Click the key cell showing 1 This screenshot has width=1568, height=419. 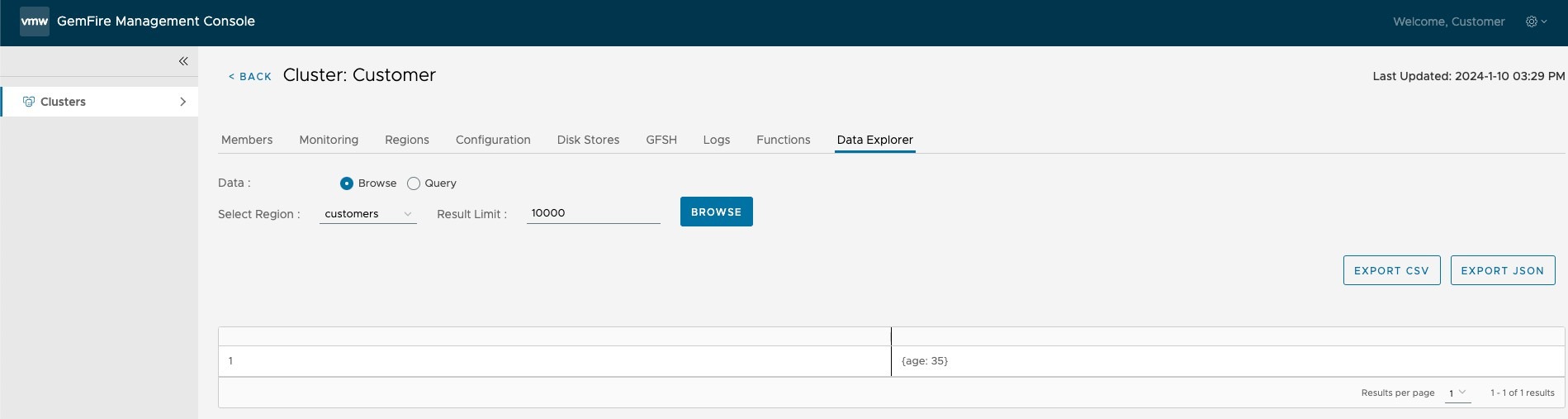point(555,361)
